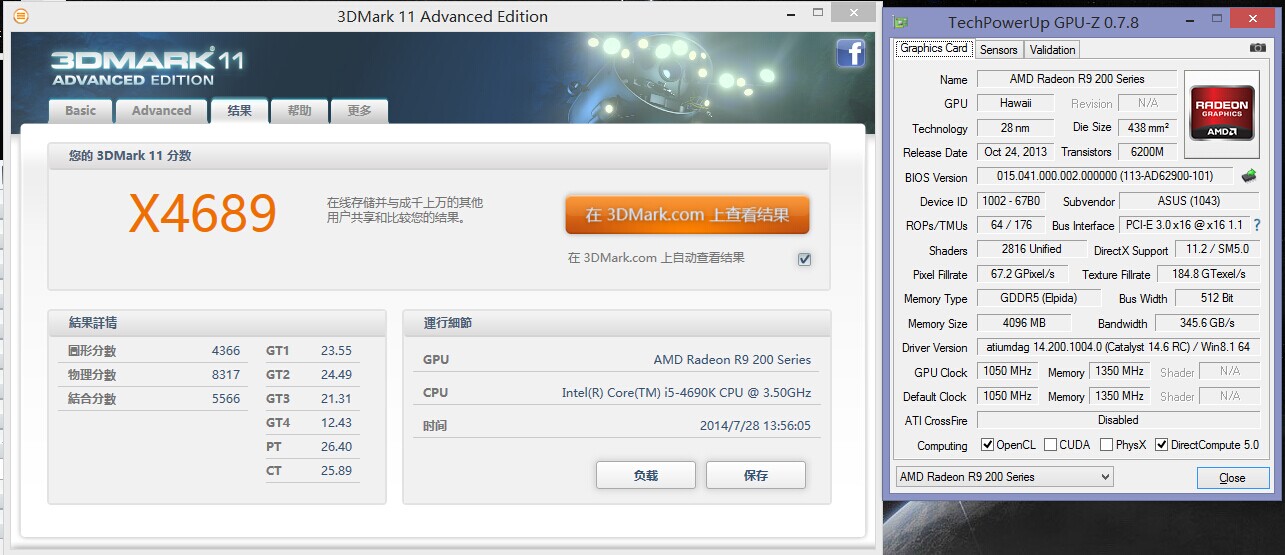Open the Facebook icon in 3DMark banner
The image size is (1285, 555).
(x=850, y=53)
